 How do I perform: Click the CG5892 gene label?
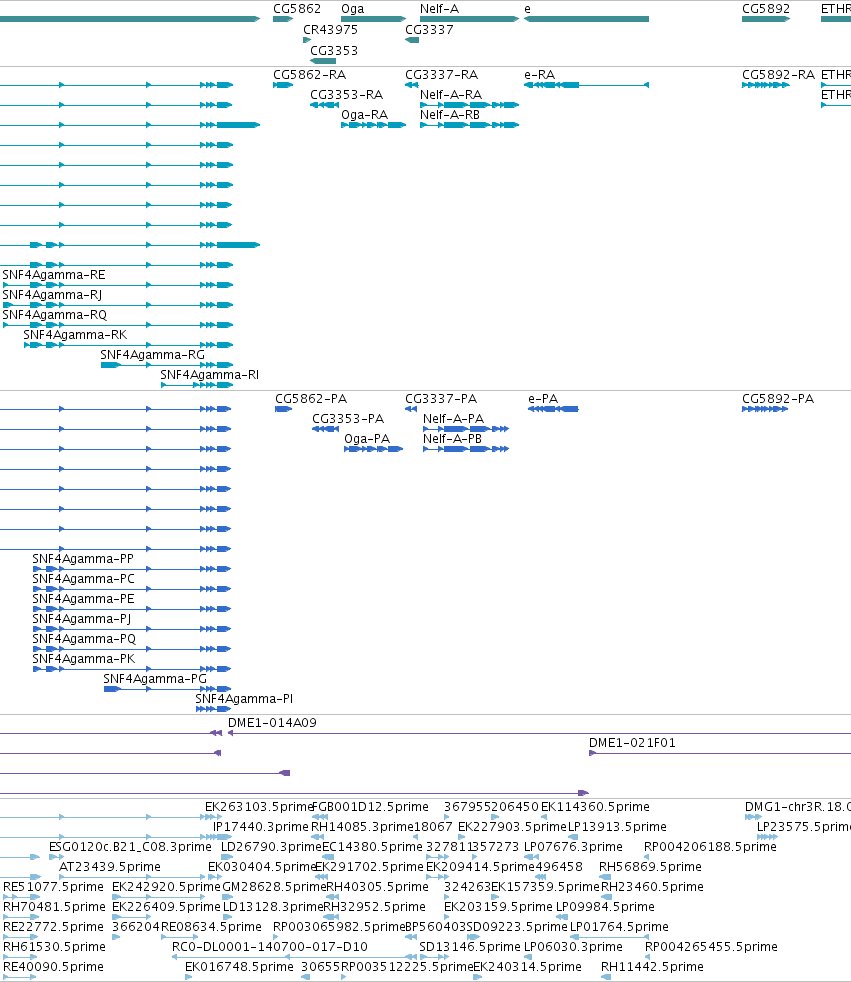pyautogui.click(x=766, y=9)
